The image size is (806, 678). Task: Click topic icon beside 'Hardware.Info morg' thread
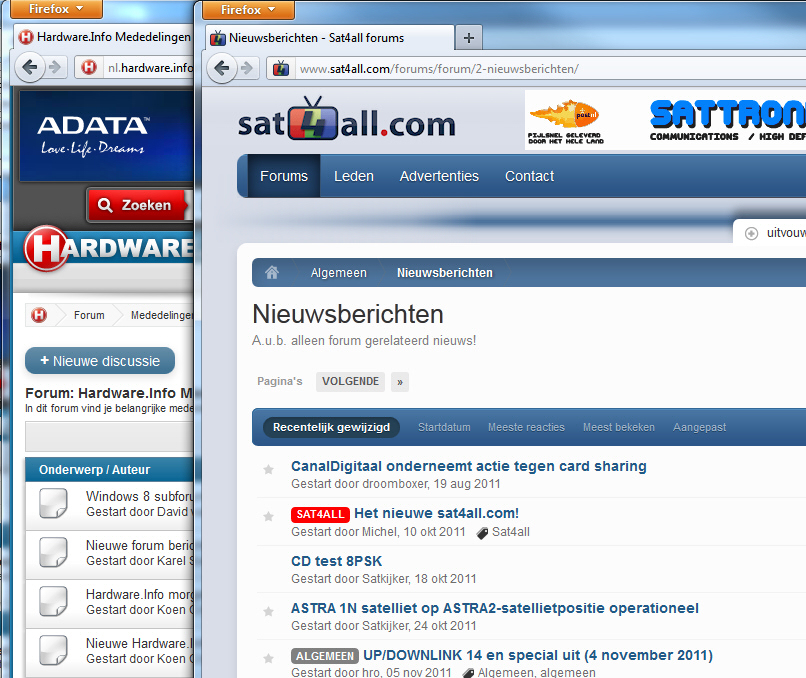tap(53, 601)
